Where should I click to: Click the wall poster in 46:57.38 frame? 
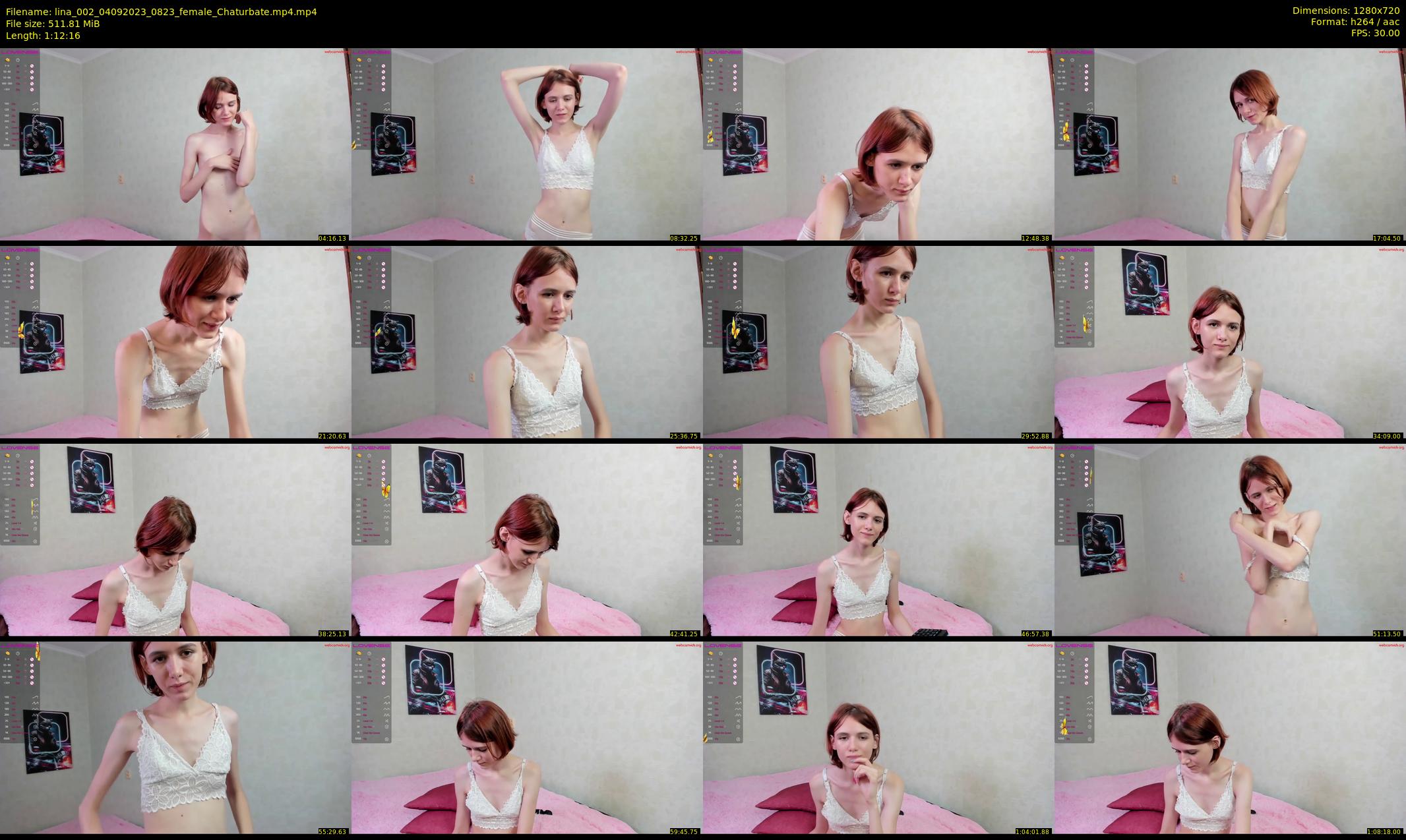coord(794,479)
